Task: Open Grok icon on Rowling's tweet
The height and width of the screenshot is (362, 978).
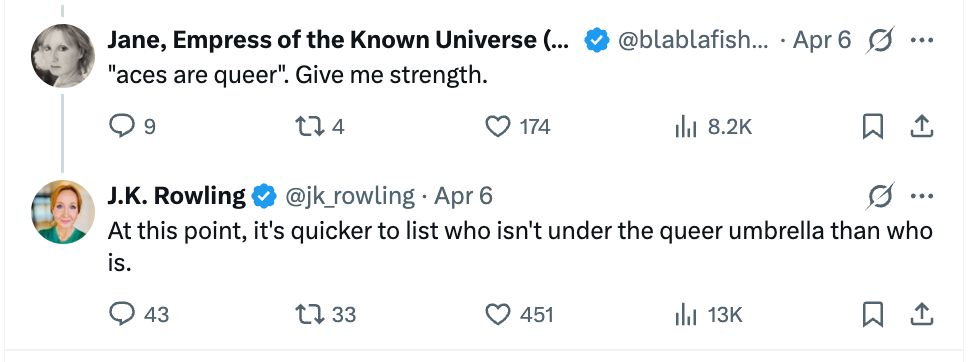Action: 881,196
